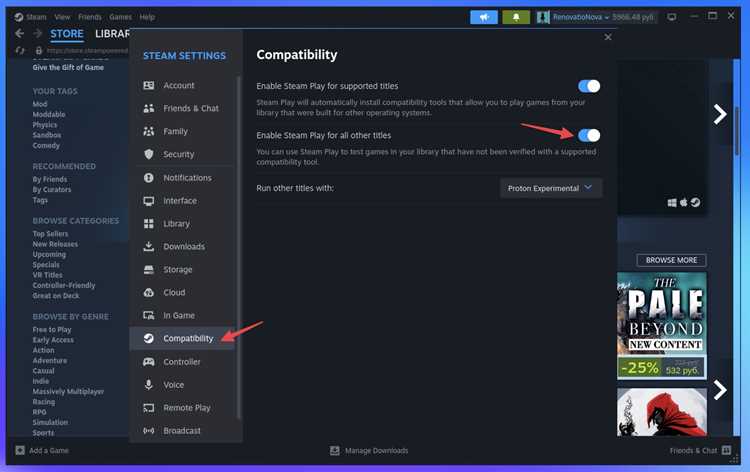Viewport: 750px width, 472px height.
Task: Open the Friends menu
Action: pyautogui.click(x=90, y=17)
